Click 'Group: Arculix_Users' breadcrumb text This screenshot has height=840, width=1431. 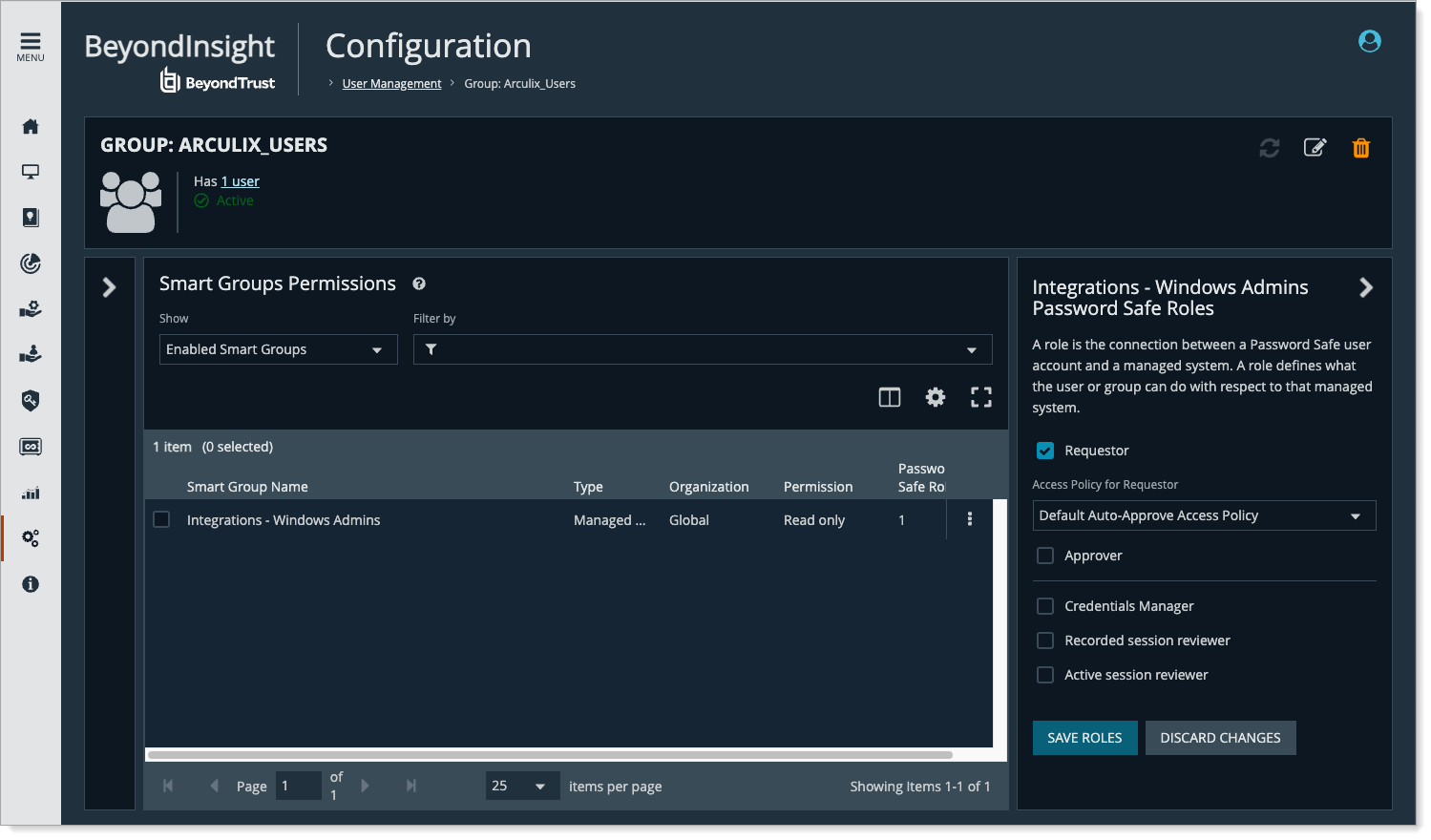click(x=519, y=84)
